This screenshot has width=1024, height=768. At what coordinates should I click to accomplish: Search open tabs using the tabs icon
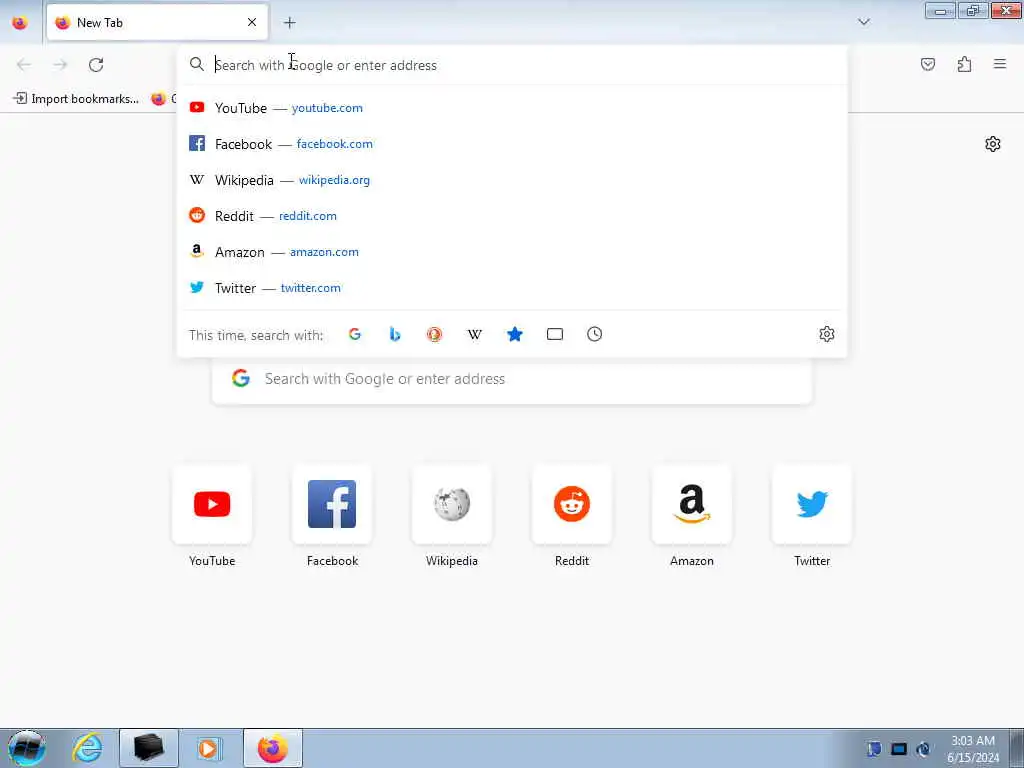[554, 334]
